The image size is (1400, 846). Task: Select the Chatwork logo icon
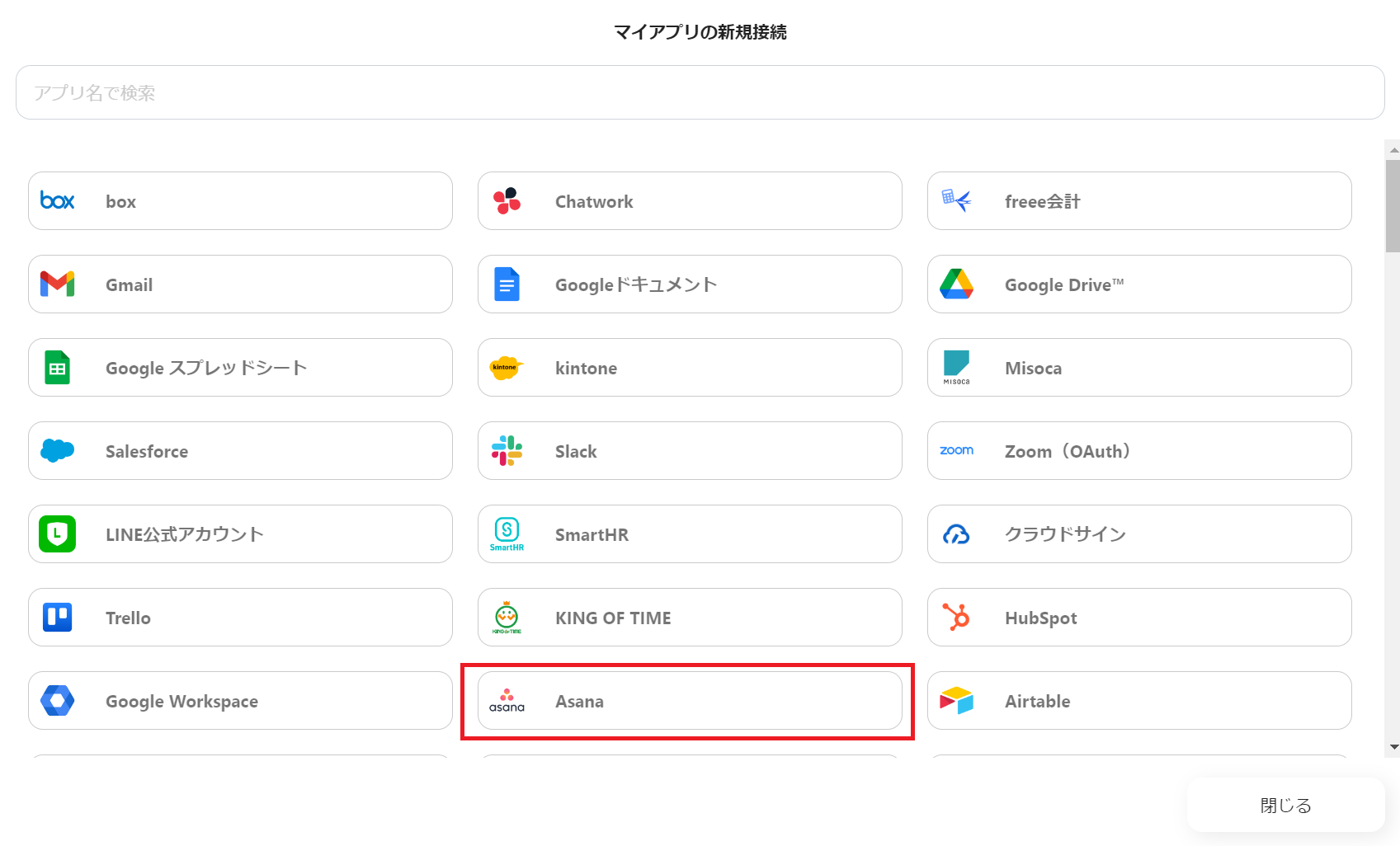507,201
